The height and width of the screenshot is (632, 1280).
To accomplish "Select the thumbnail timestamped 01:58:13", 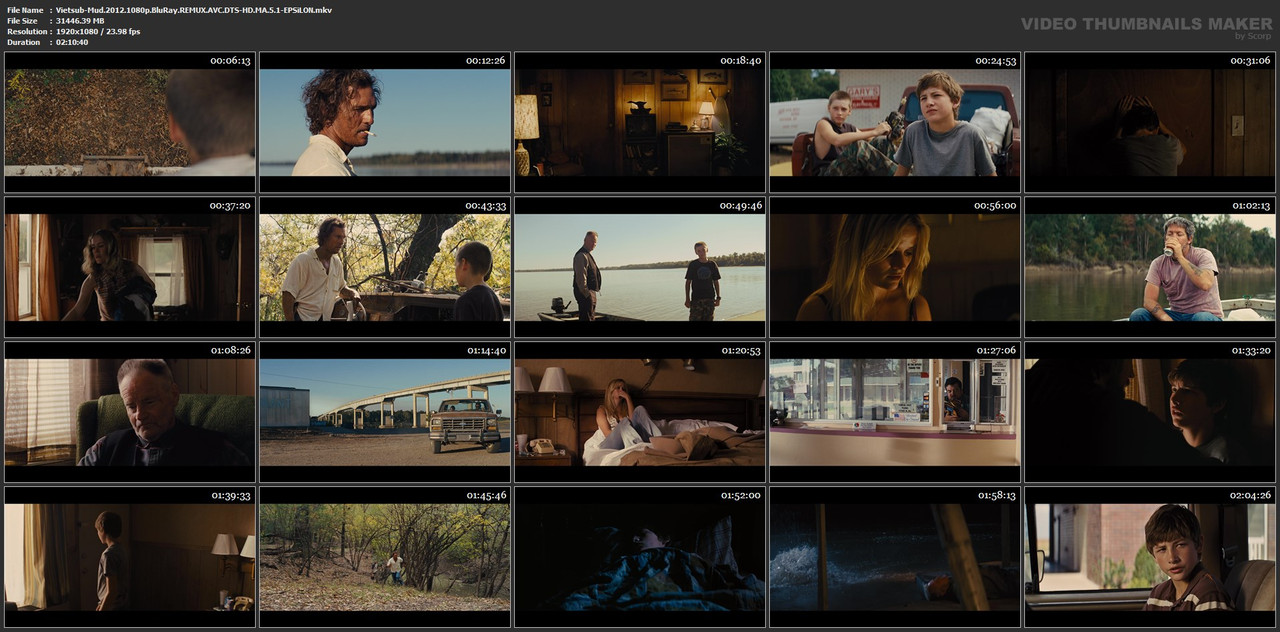I will point(895,557).
